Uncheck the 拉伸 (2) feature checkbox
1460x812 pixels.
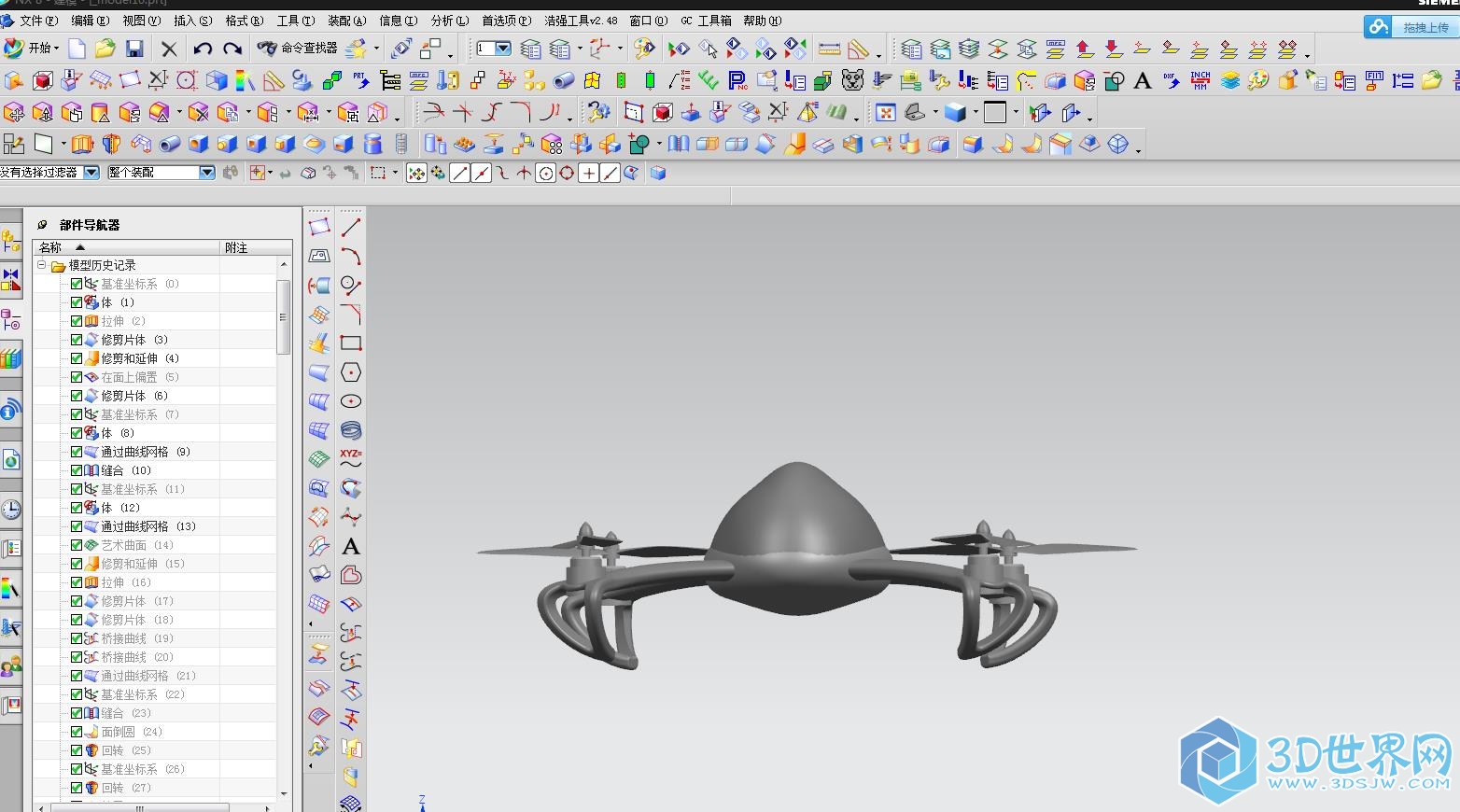point(77,321)
